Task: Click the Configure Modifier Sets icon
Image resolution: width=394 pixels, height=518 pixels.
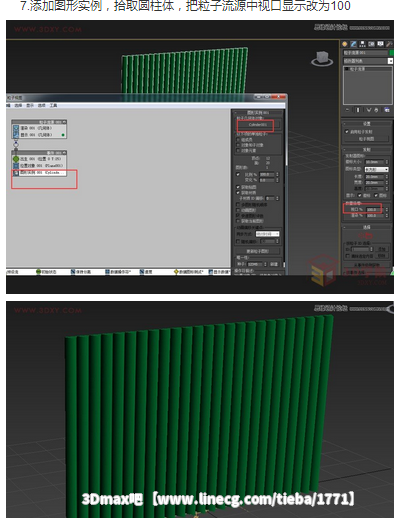Action: pyautogui.click(x=387, y=110)
